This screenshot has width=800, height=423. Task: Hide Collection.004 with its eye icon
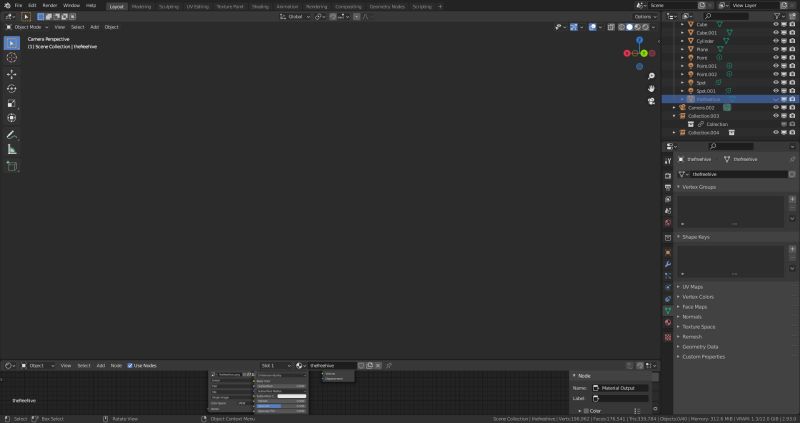(x=776, y=133)
